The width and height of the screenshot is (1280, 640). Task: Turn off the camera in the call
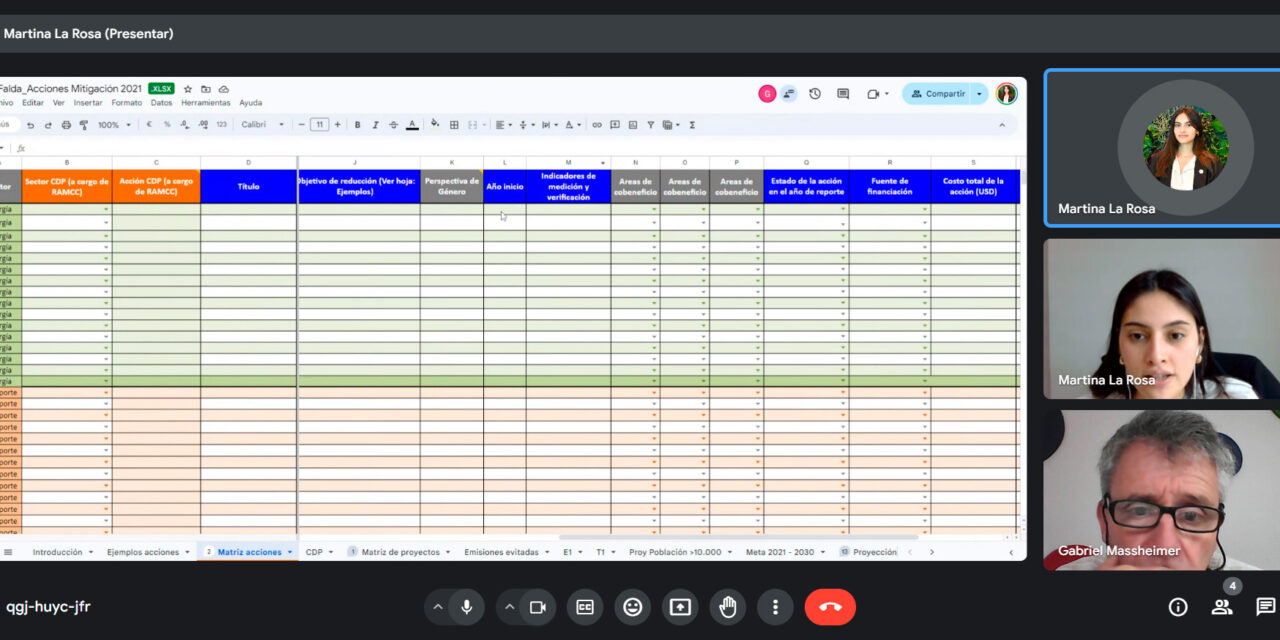(537, 607)
